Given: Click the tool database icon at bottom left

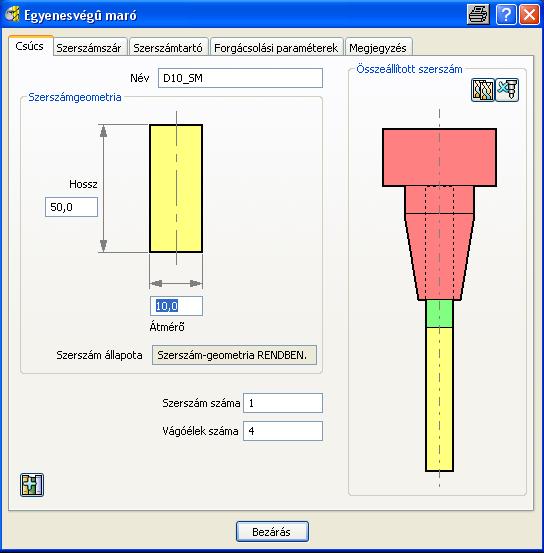Looking at the screenshot, I should click(32, 485).
